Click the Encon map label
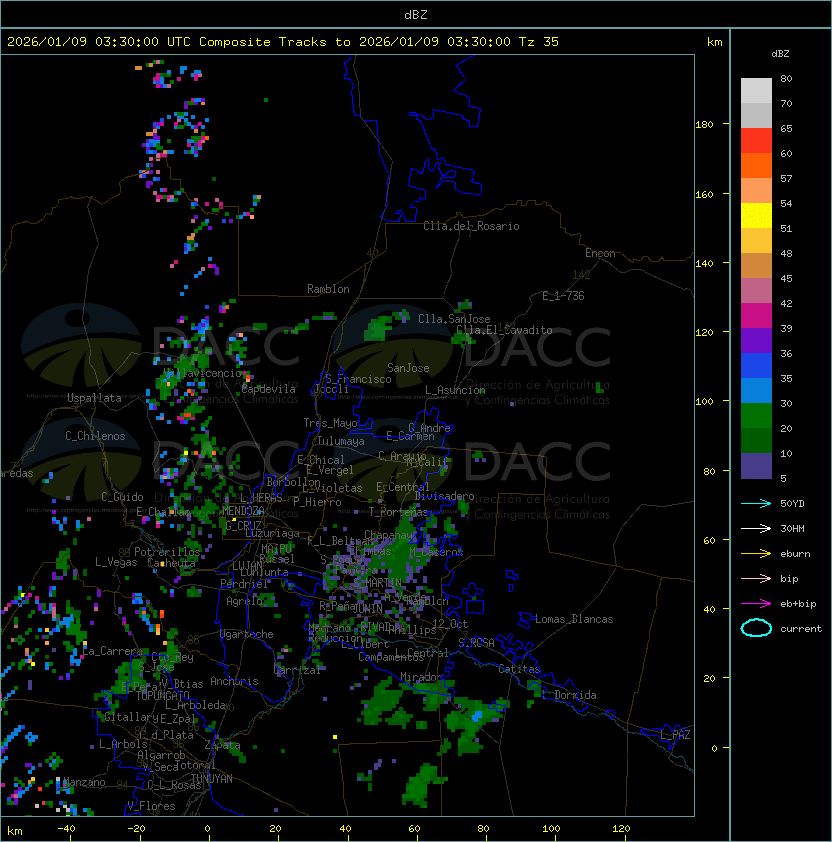The height and width of the screenshot is (842, 832). 600,253
